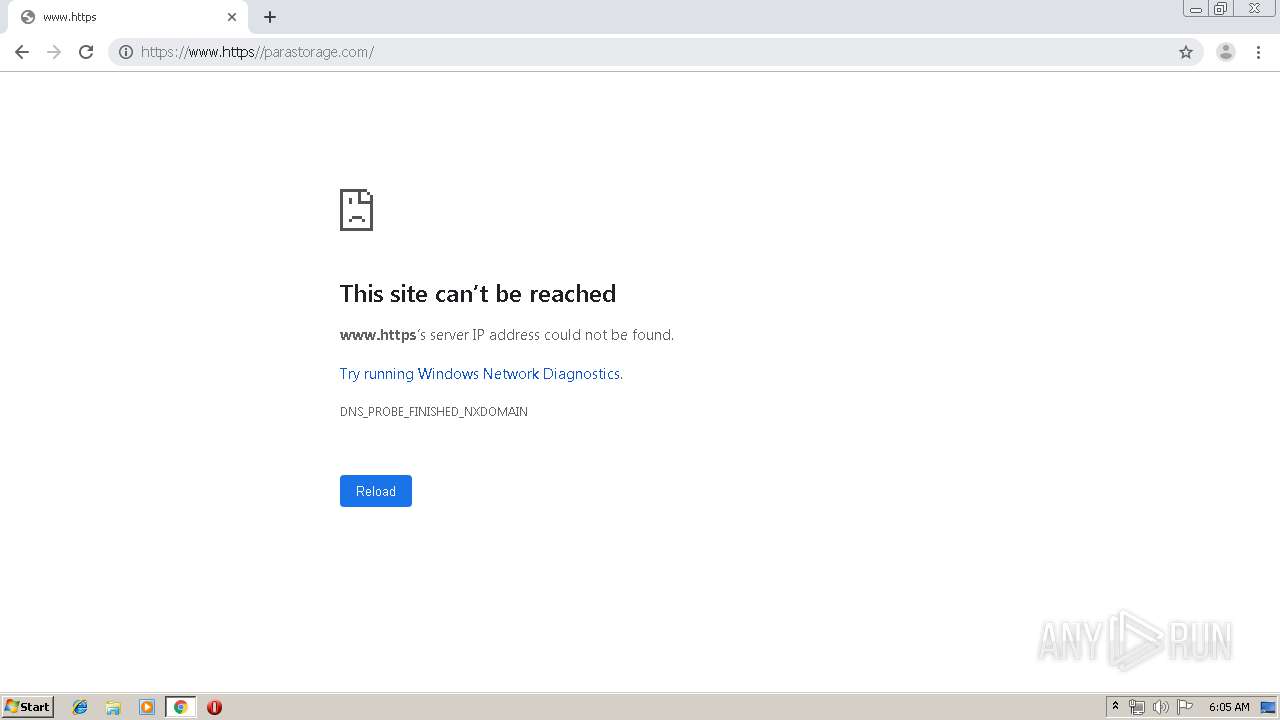Click the blue Reload button
1280x720 pixels.
pos(376,491)
